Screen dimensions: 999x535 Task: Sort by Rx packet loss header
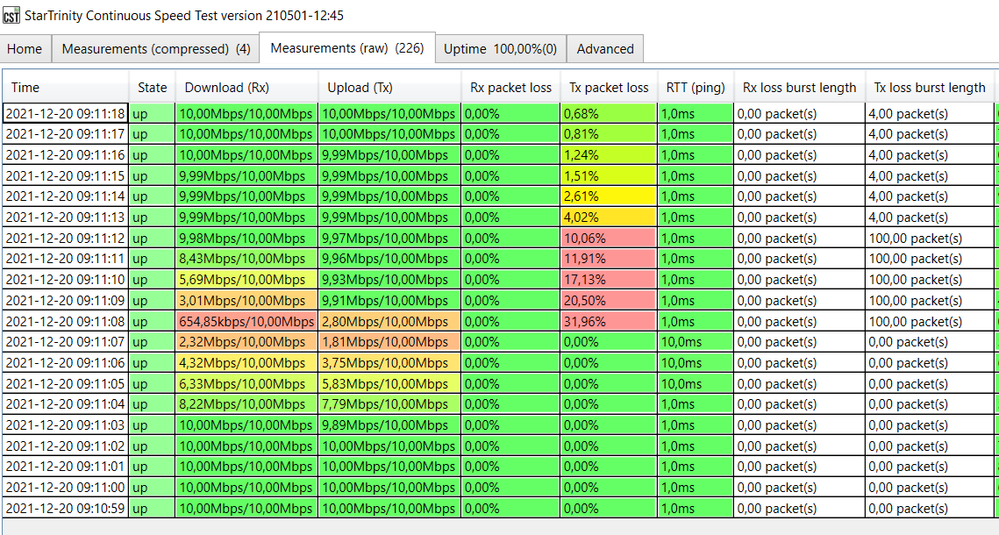[510, 87]
